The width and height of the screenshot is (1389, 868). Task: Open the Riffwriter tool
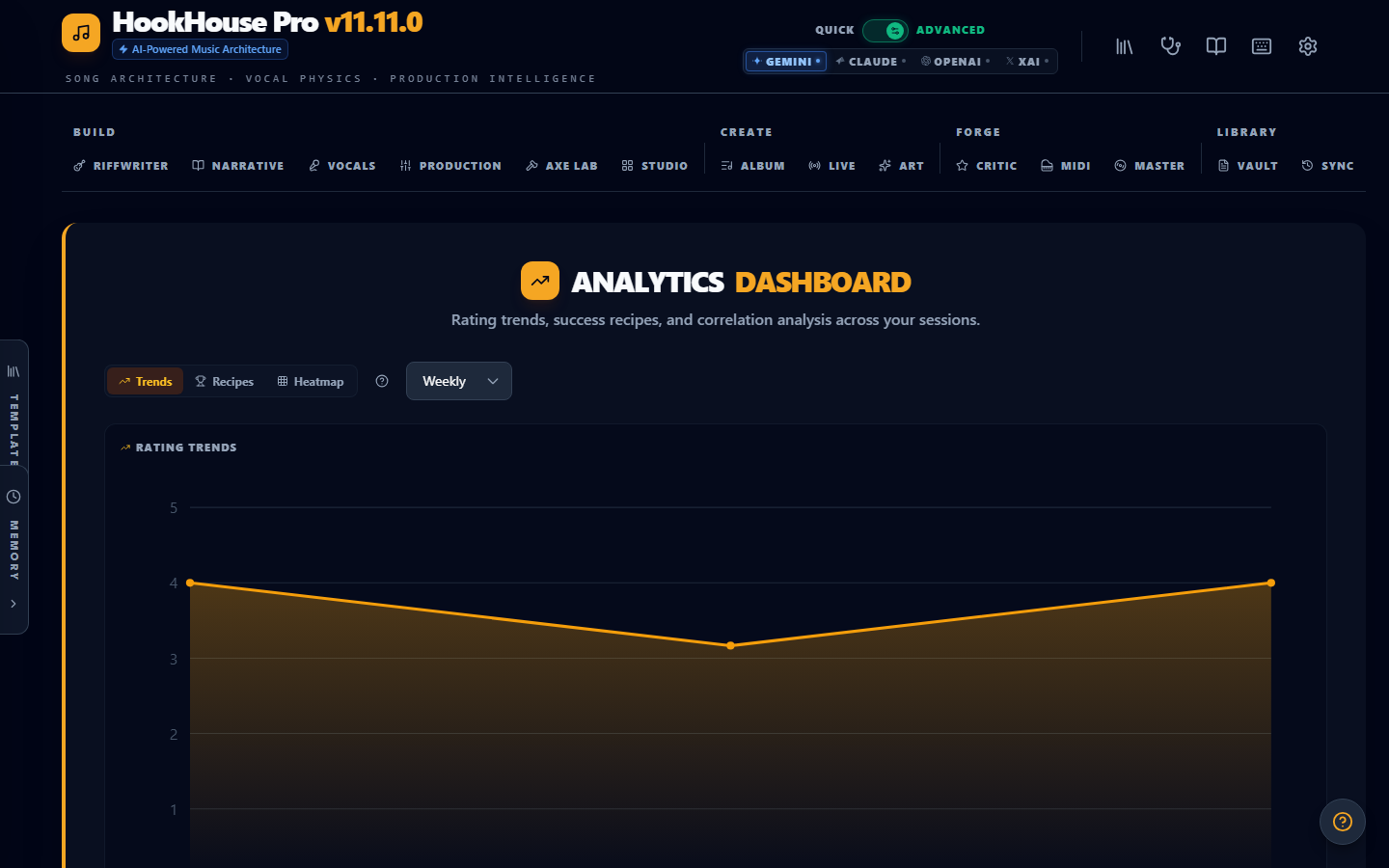point(121,165)
